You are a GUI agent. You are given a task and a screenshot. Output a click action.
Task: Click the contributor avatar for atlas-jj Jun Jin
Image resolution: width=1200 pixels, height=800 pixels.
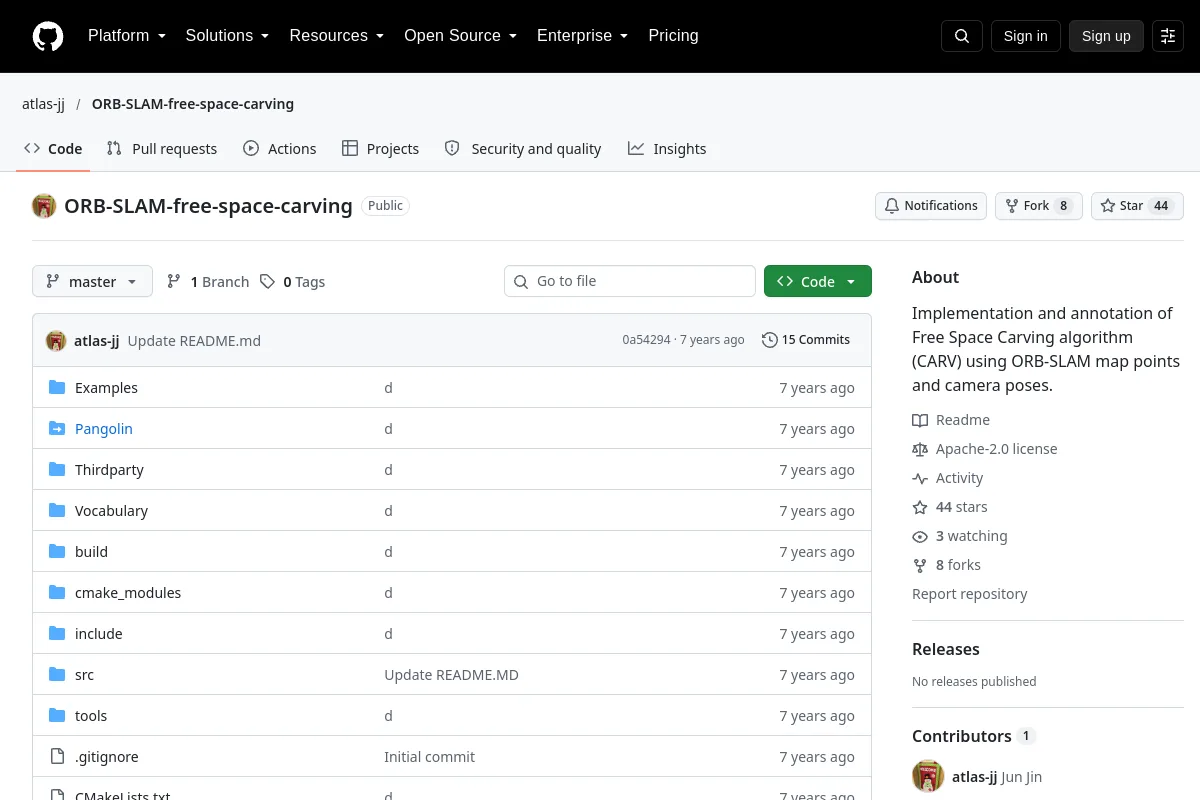(x=928, y=777)
